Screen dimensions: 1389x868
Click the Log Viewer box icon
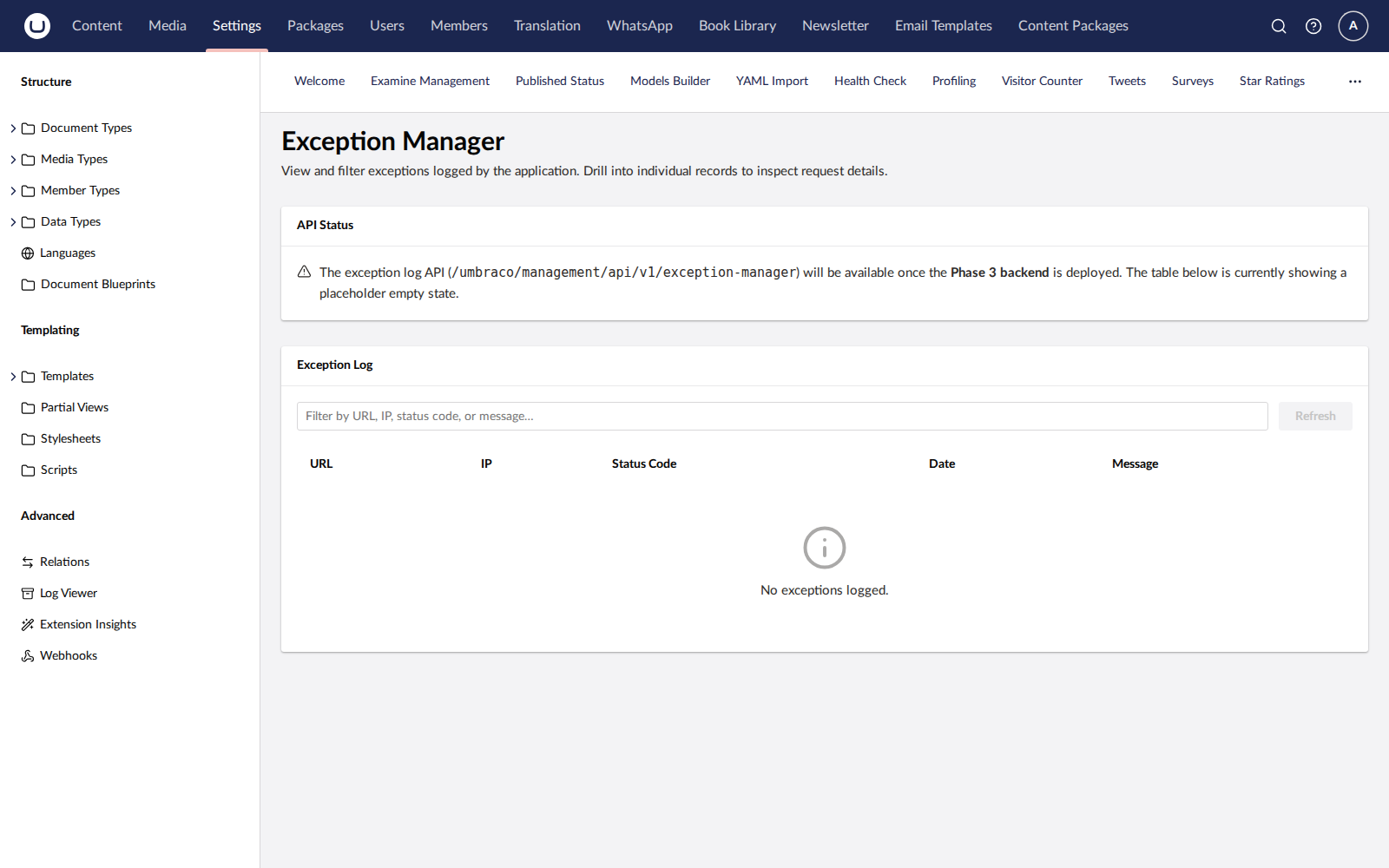(x=28, y=594)
